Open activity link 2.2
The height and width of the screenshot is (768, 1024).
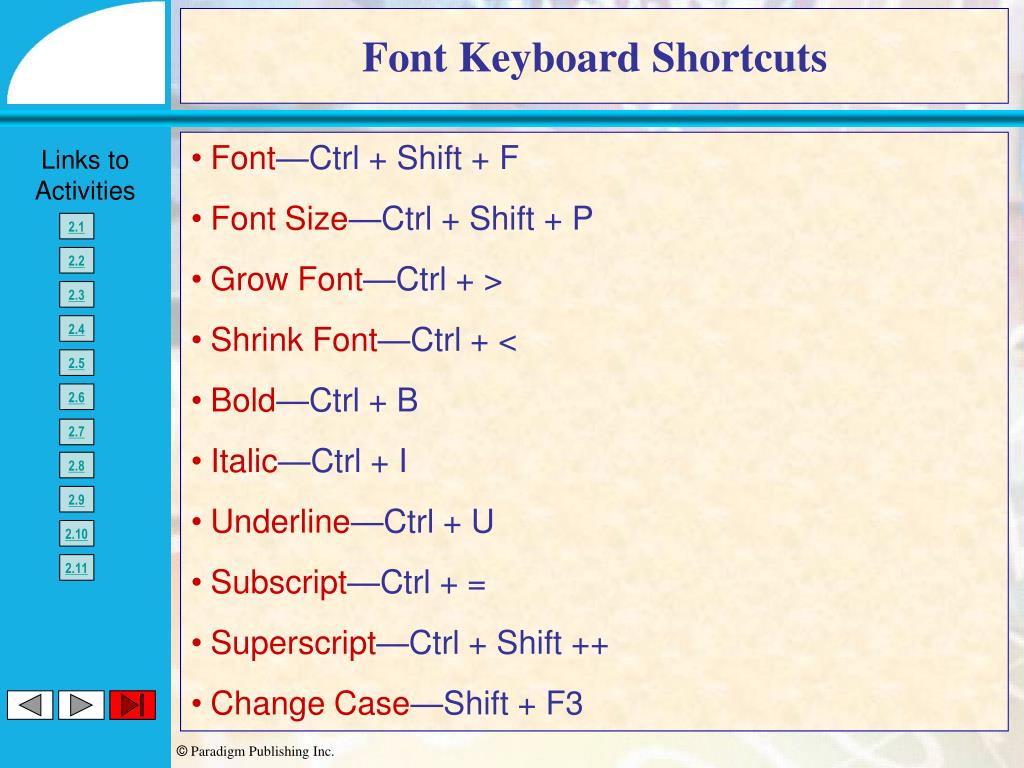tap(76, 261)
